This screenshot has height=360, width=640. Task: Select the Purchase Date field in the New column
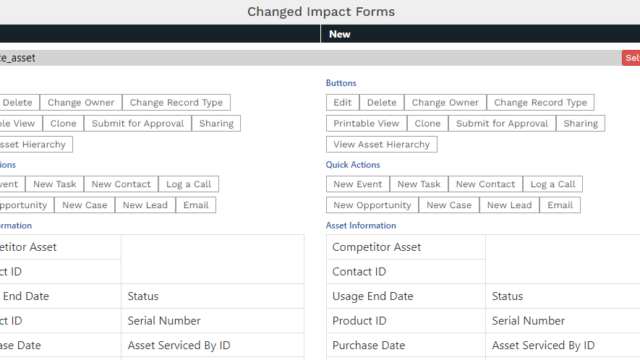coord(406,345)
